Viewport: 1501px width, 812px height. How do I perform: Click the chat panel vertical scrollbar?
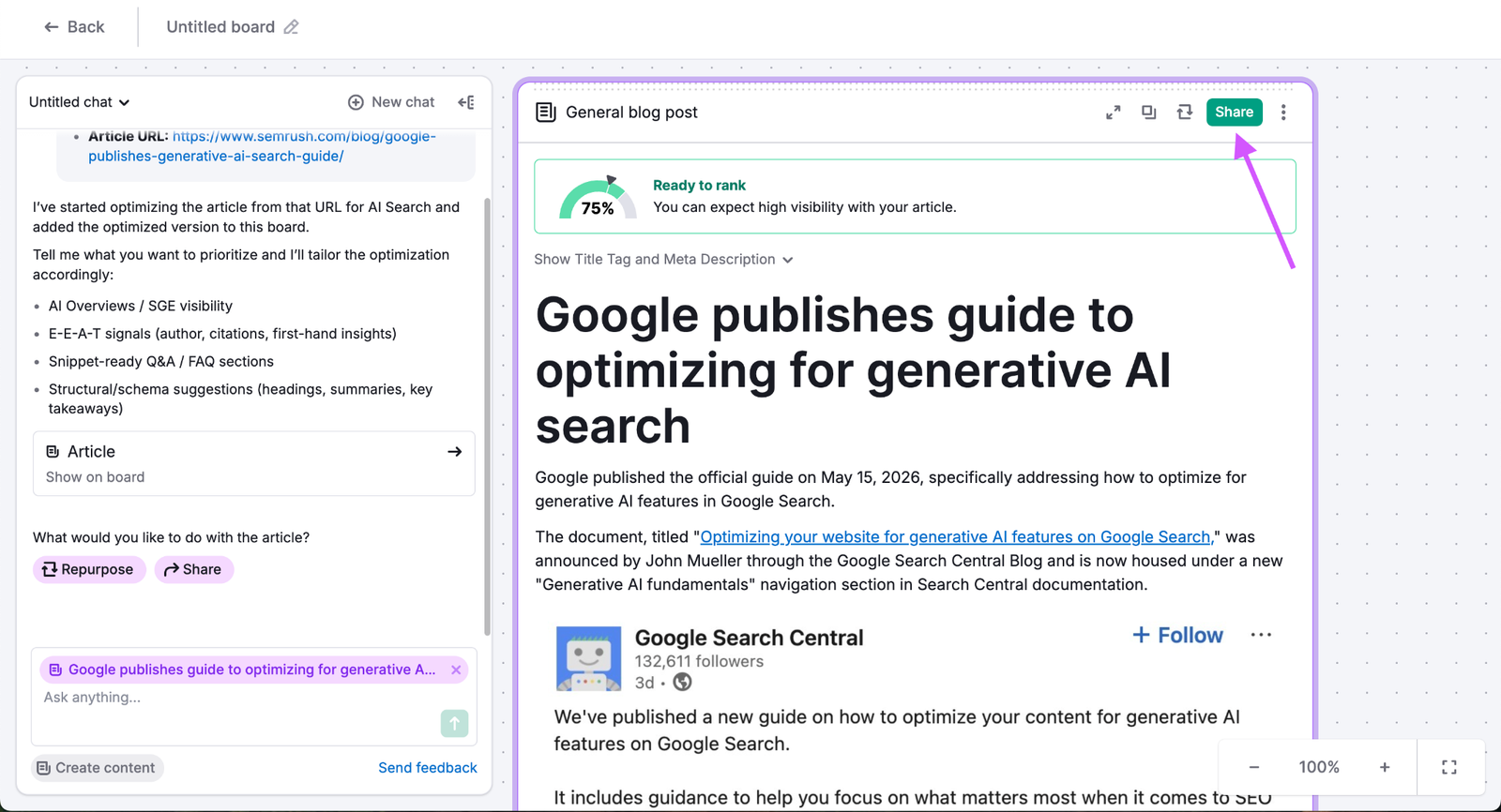point(487,415)
